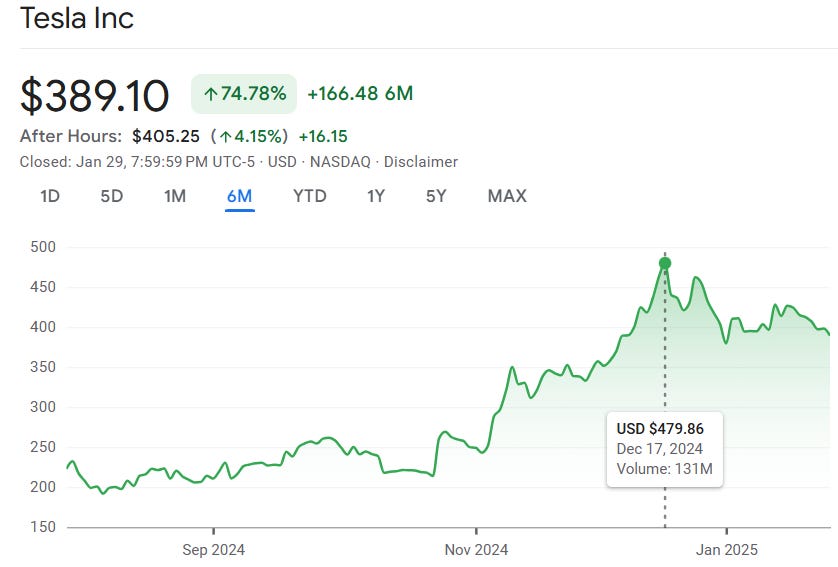Click the 400 y-axis label
The image size is (838, 567).
point(43,327)
